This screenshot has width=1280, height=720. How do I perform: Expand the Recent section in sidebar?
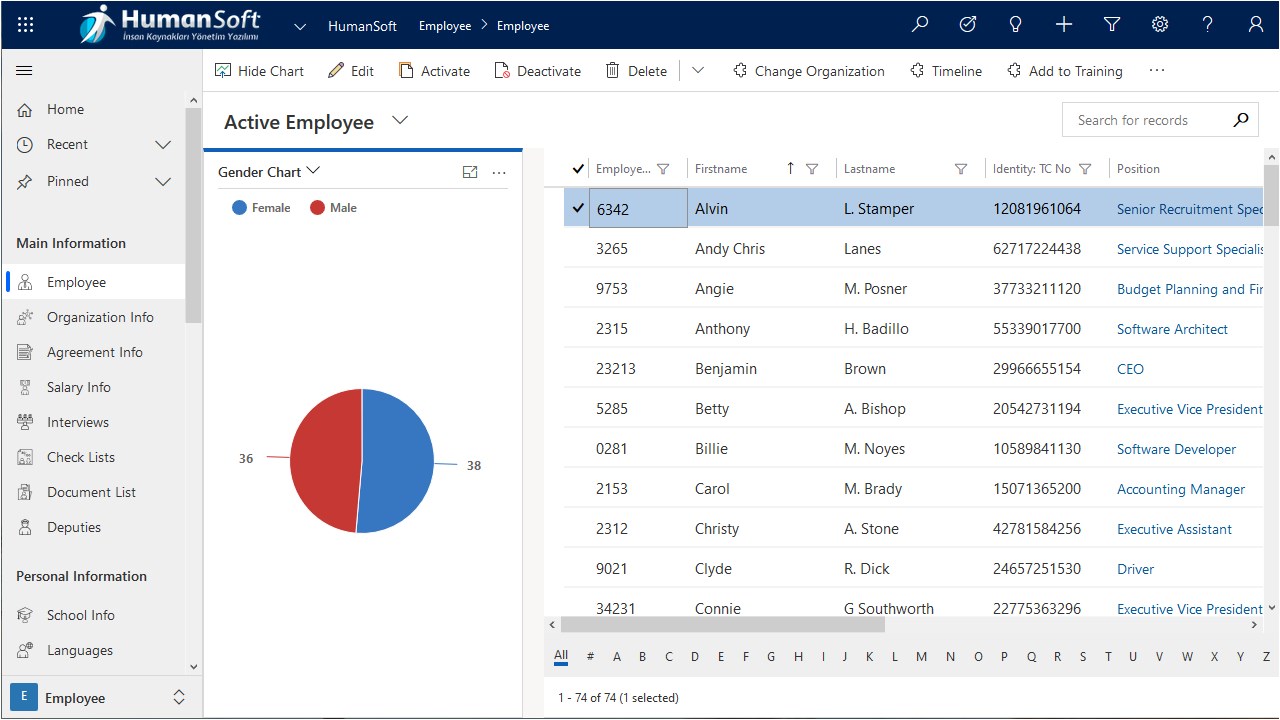163,145
